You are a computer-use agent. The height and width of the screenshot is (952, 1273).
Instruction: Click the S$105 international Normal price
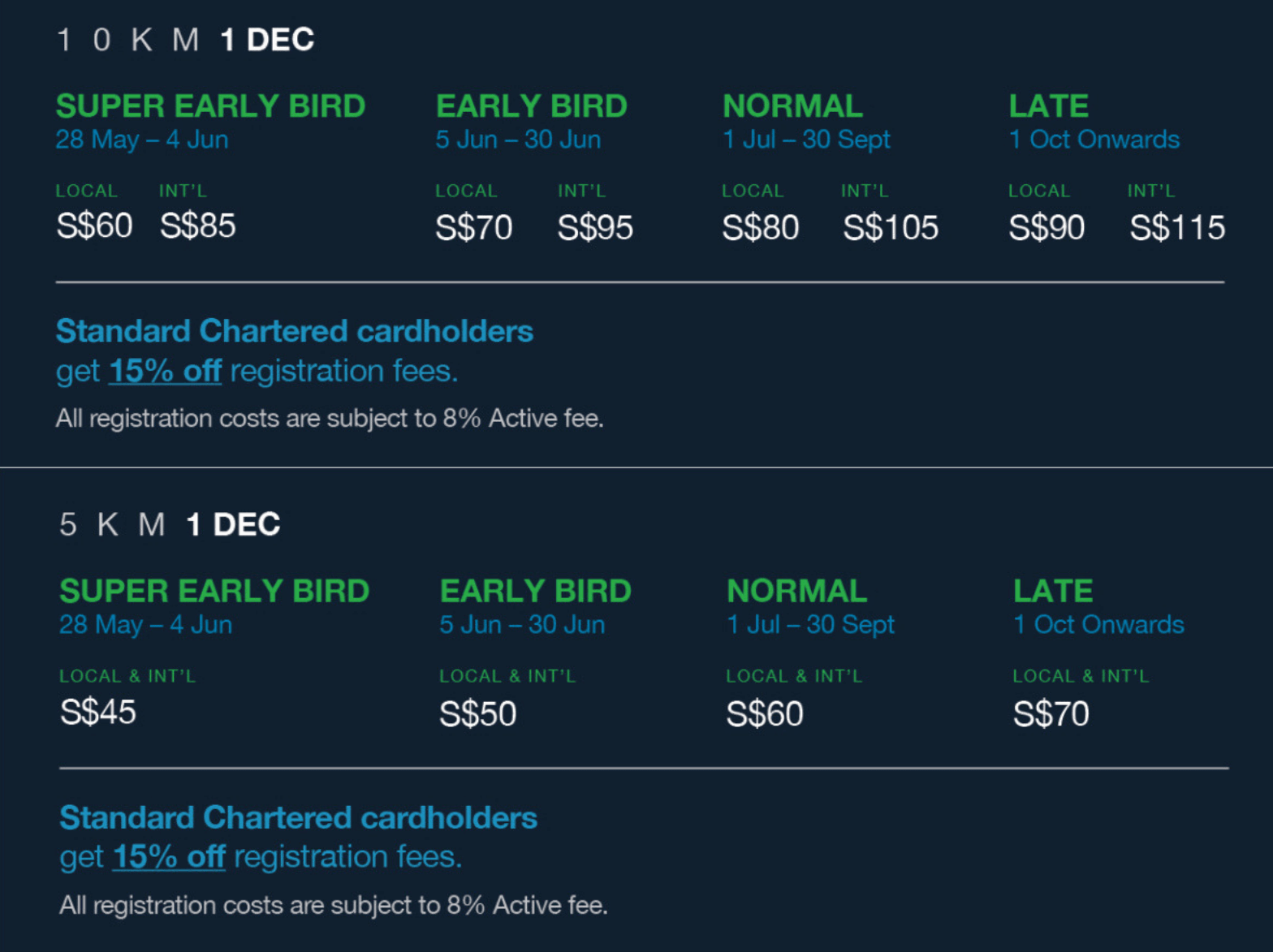[x=891, y=228]
